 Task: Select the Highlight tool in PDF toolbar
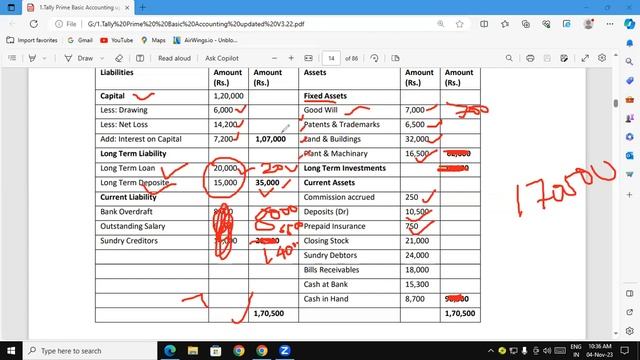click(x=32, y=58)
